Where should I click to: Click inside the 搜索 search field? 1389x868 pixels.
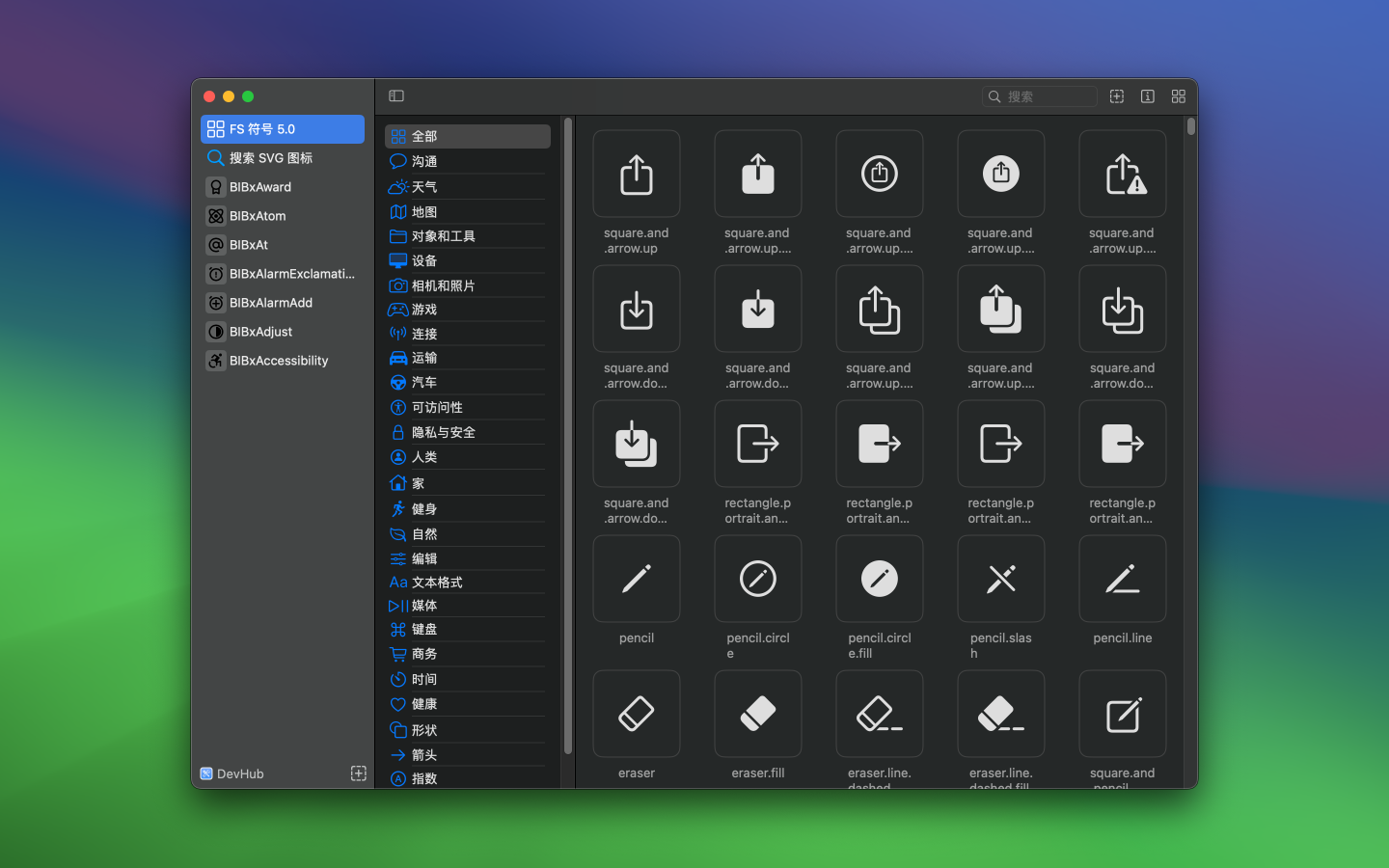1040,96
